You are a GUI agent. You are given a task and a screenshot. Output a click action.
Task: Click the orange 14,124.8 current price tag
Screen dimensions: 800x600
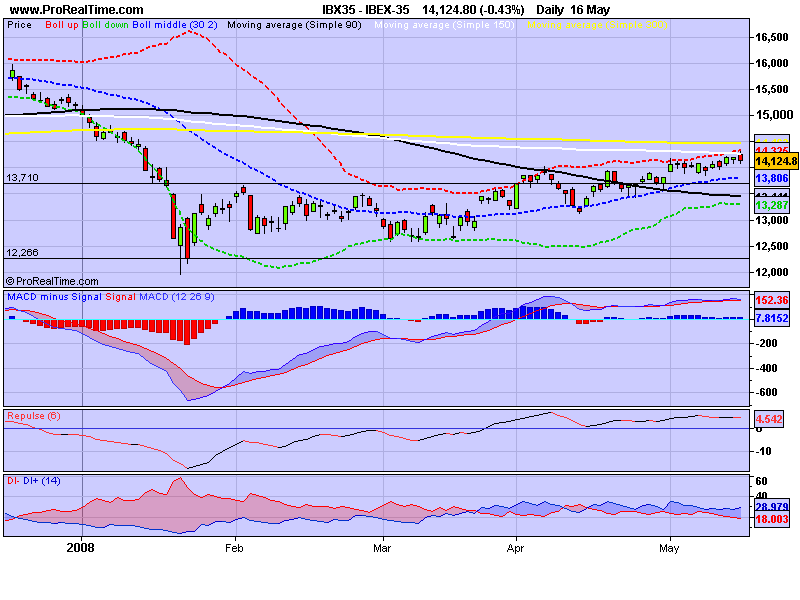776,162
